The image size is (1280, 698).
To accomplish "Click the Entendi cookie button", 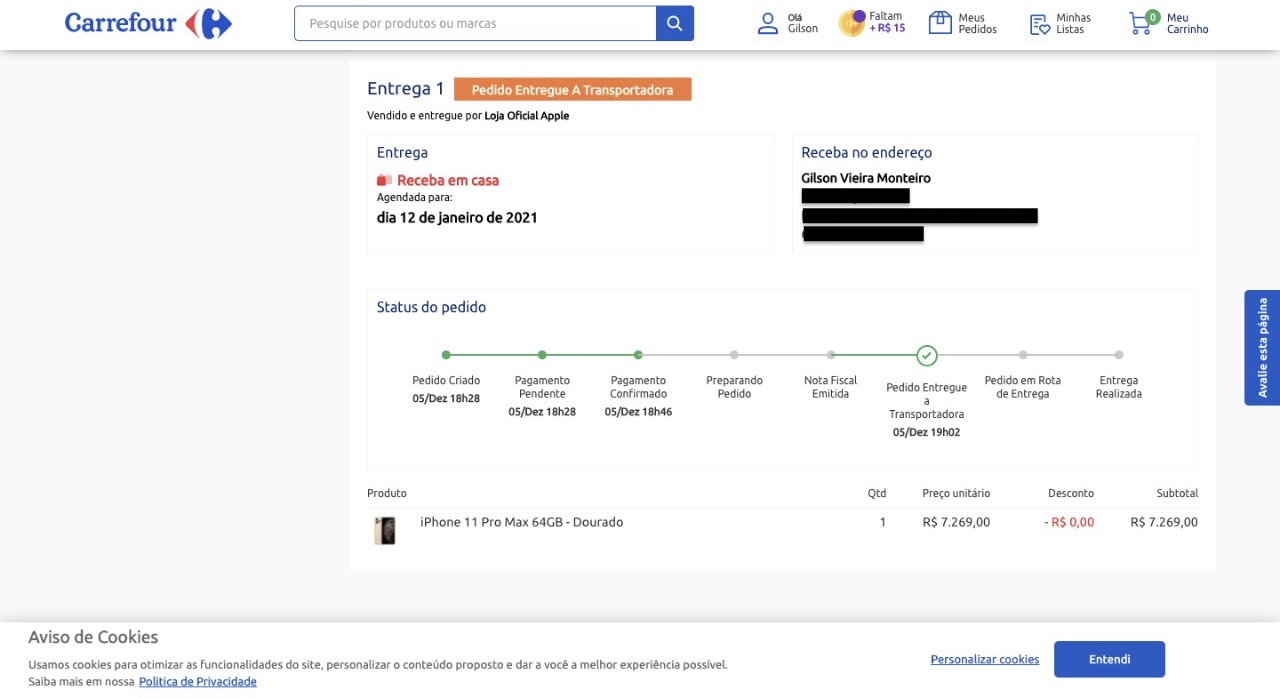I will click(x=1109, y=659).
